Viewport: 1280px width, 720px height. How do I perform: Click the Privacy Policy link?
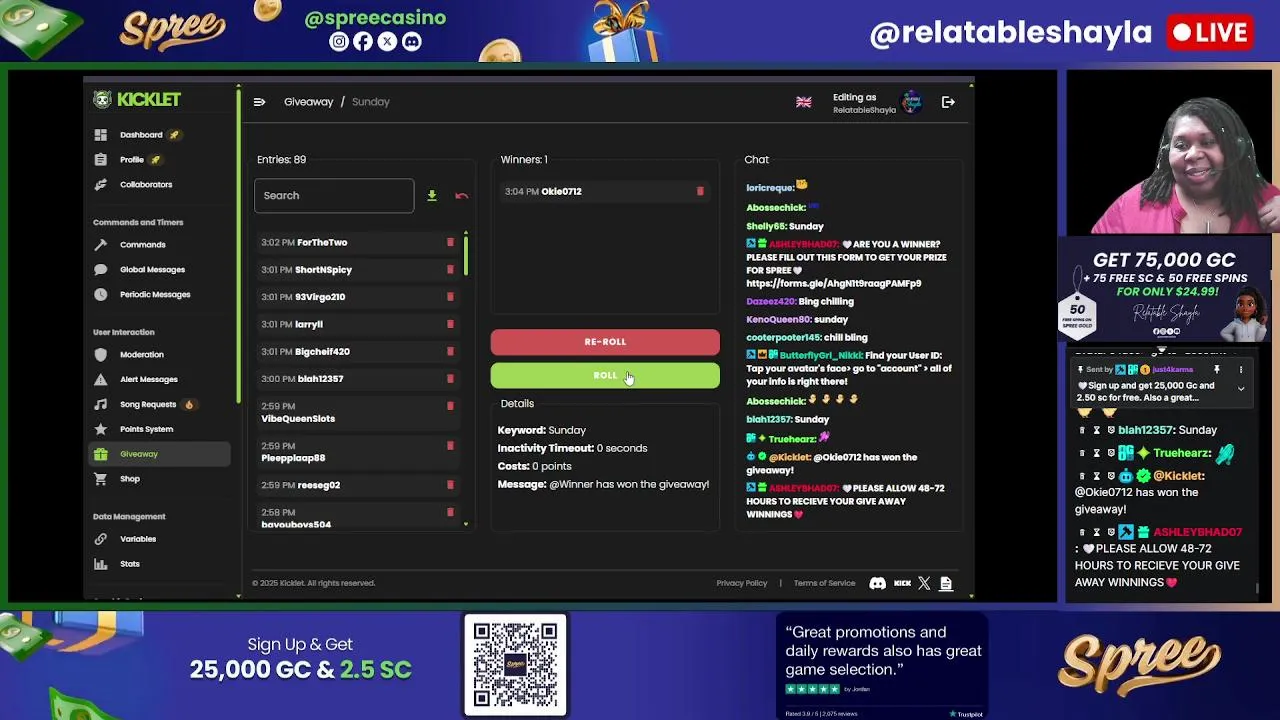point(742,583)
